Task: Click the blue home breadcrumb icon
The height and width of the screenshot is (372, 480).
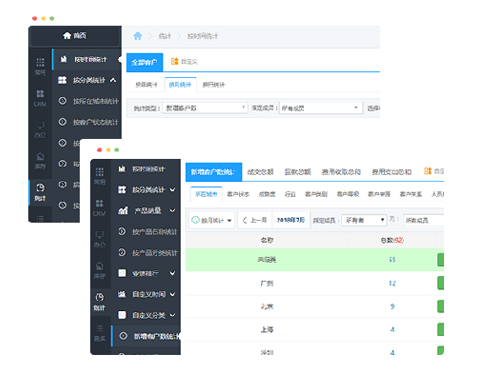Action: (x=138, y=36)
